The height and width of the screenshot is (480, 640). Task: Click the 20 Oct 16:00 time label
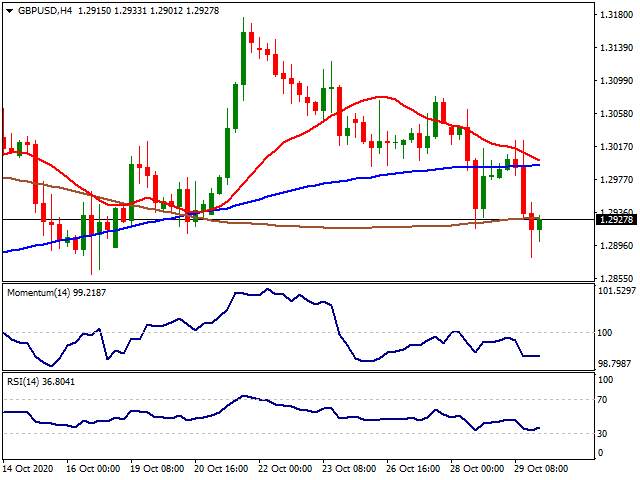tap(221, 468)
